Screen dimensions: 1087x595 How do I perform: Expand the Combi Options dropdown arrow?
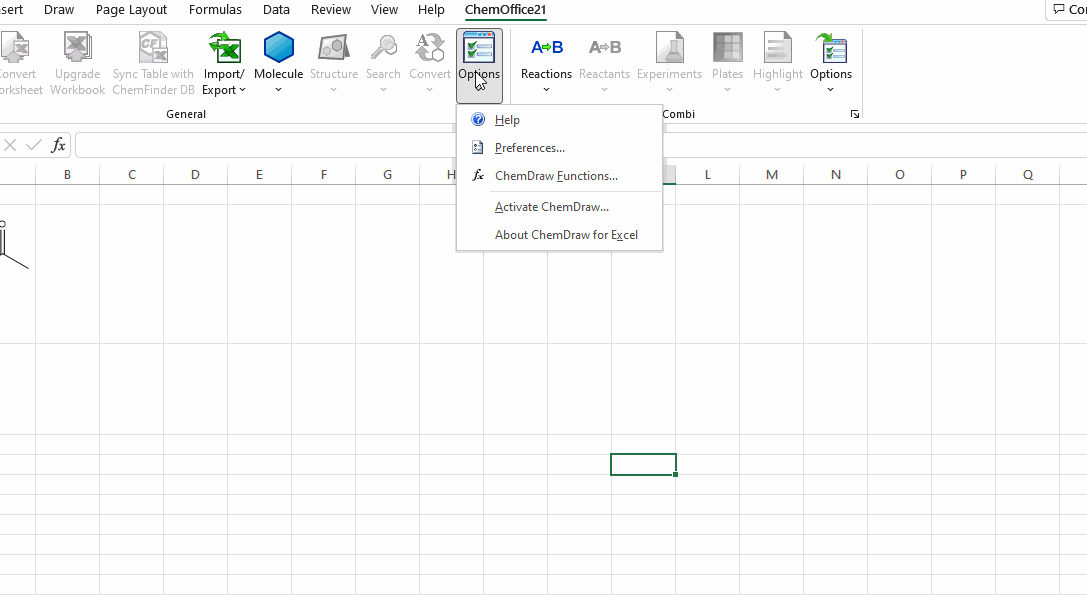[x=831, y=90]
